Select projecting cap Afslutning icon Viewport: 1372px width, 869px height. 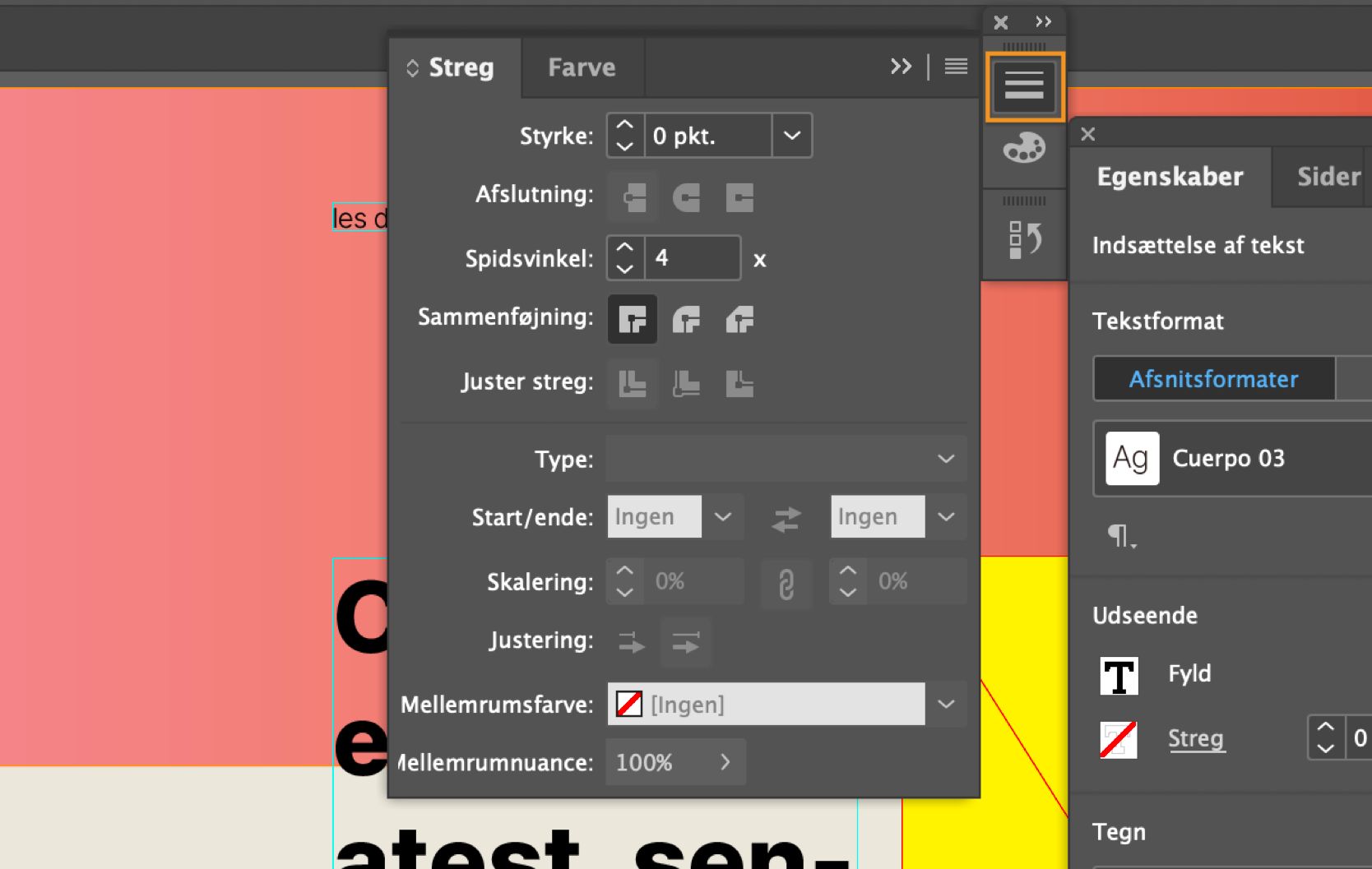tap(739, 197)
